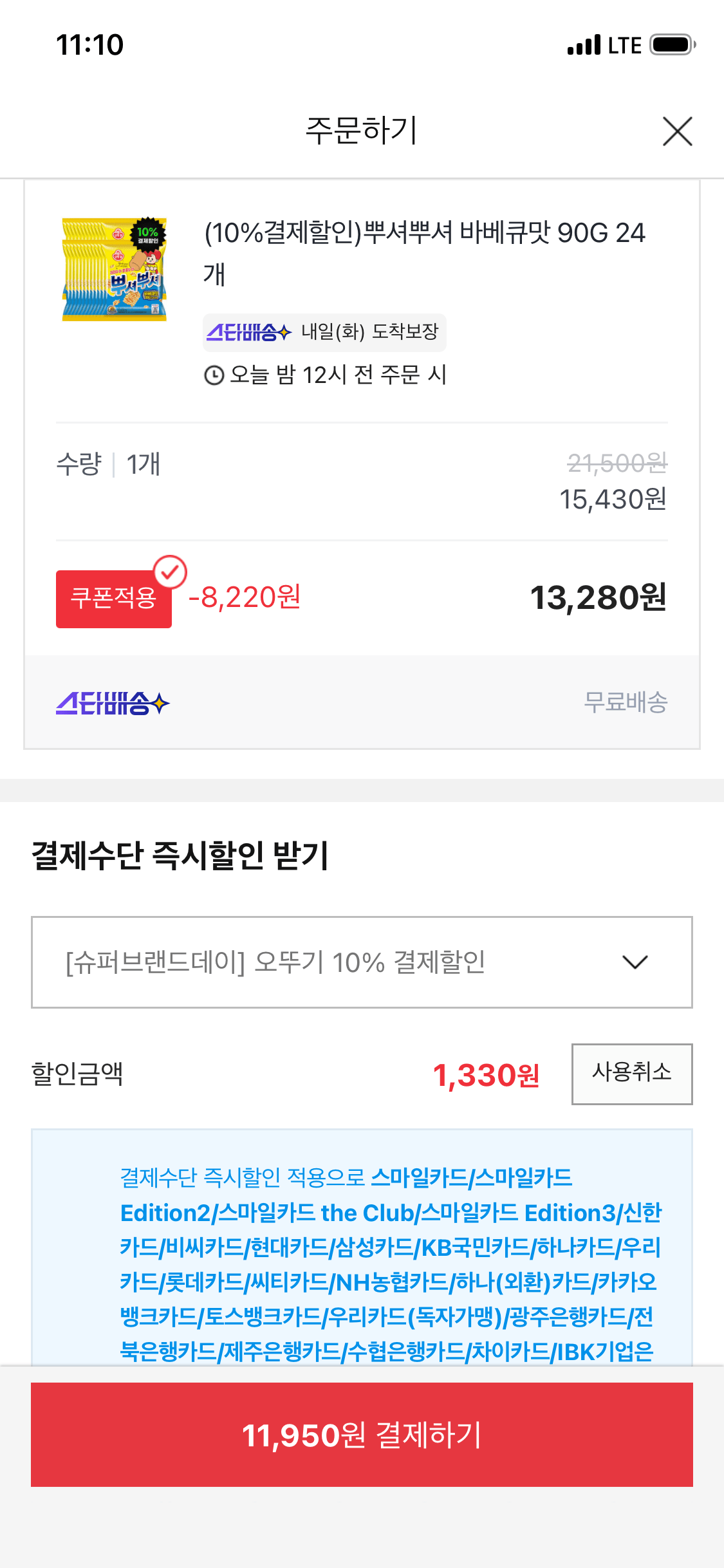This screenshot has width=724, height=1568.
Task: Tap the 스타배송 badge next to 내일(화) 도착보장
Action: (x=249, y=332)
